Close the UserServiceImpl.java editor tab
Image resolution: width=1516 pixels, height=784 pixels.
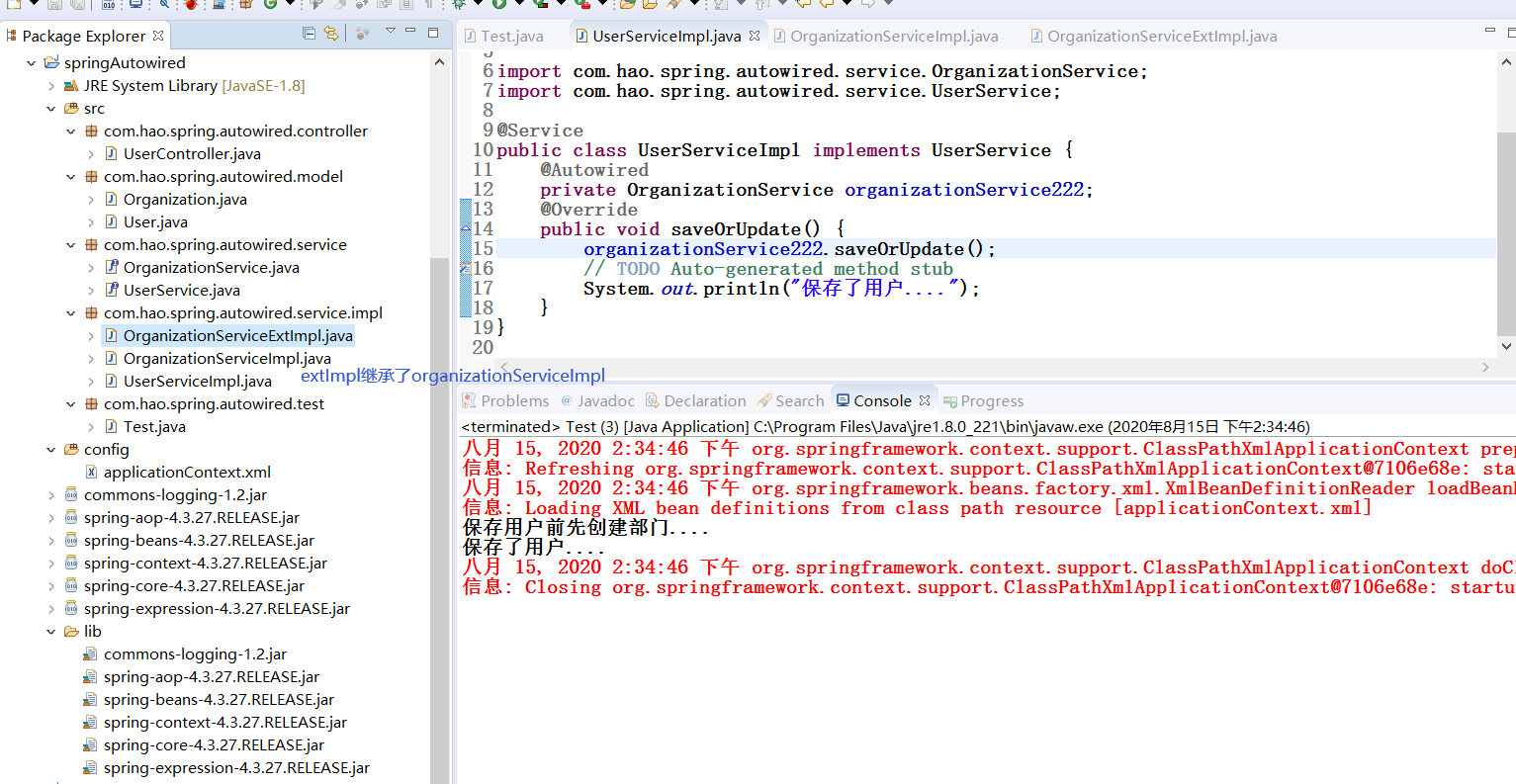pyautogui.click(x=755, y=36)
